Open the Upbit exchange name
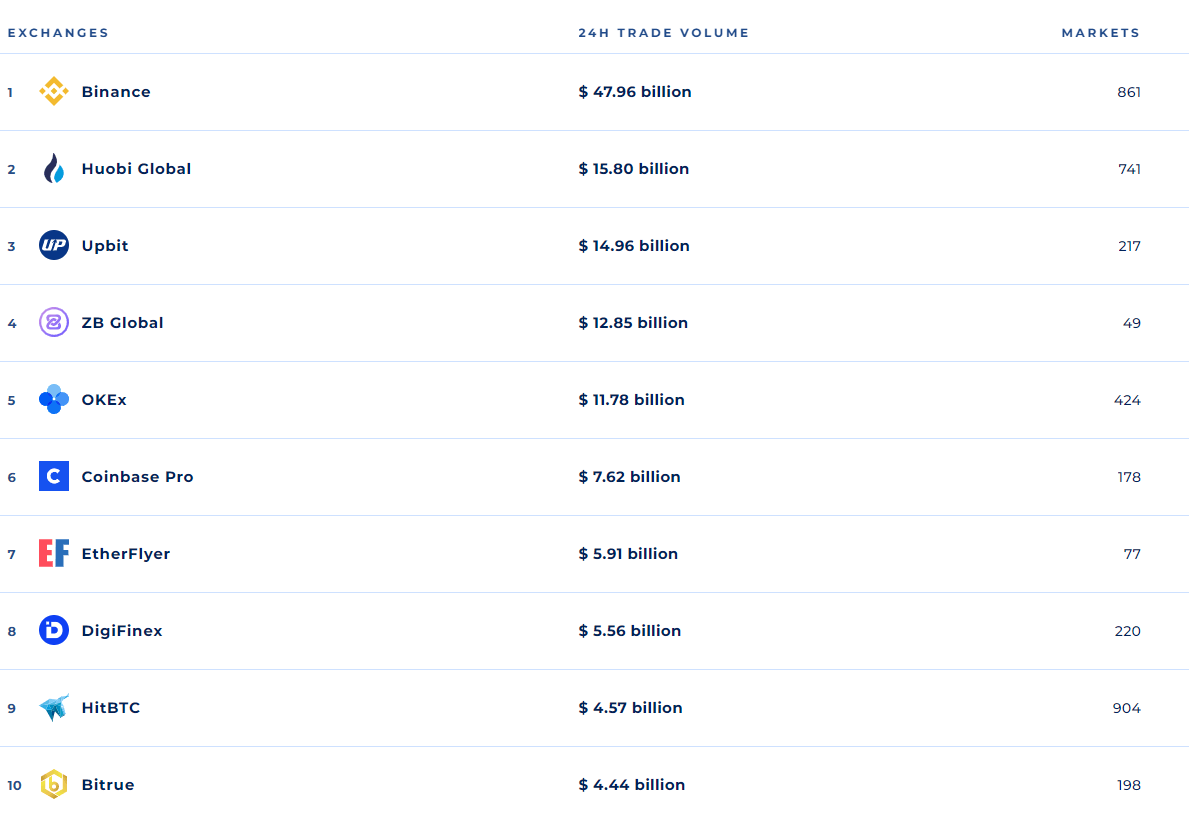This screenshot has height=822, width=1189. coord(105,246)
